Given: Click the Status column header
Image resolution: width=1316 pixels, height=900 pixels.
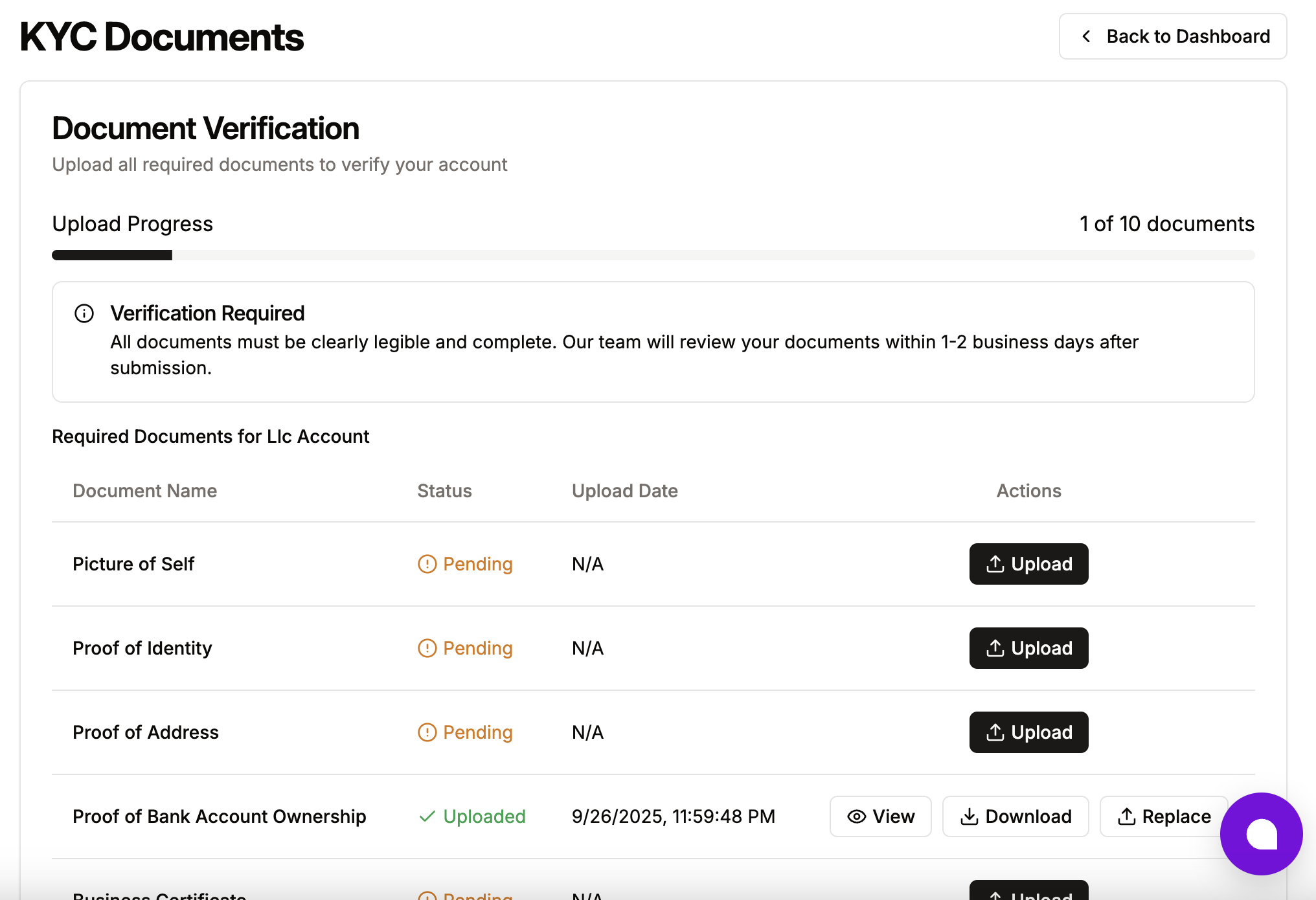Looking at the screenshot, I should click(x=444, y=491).
